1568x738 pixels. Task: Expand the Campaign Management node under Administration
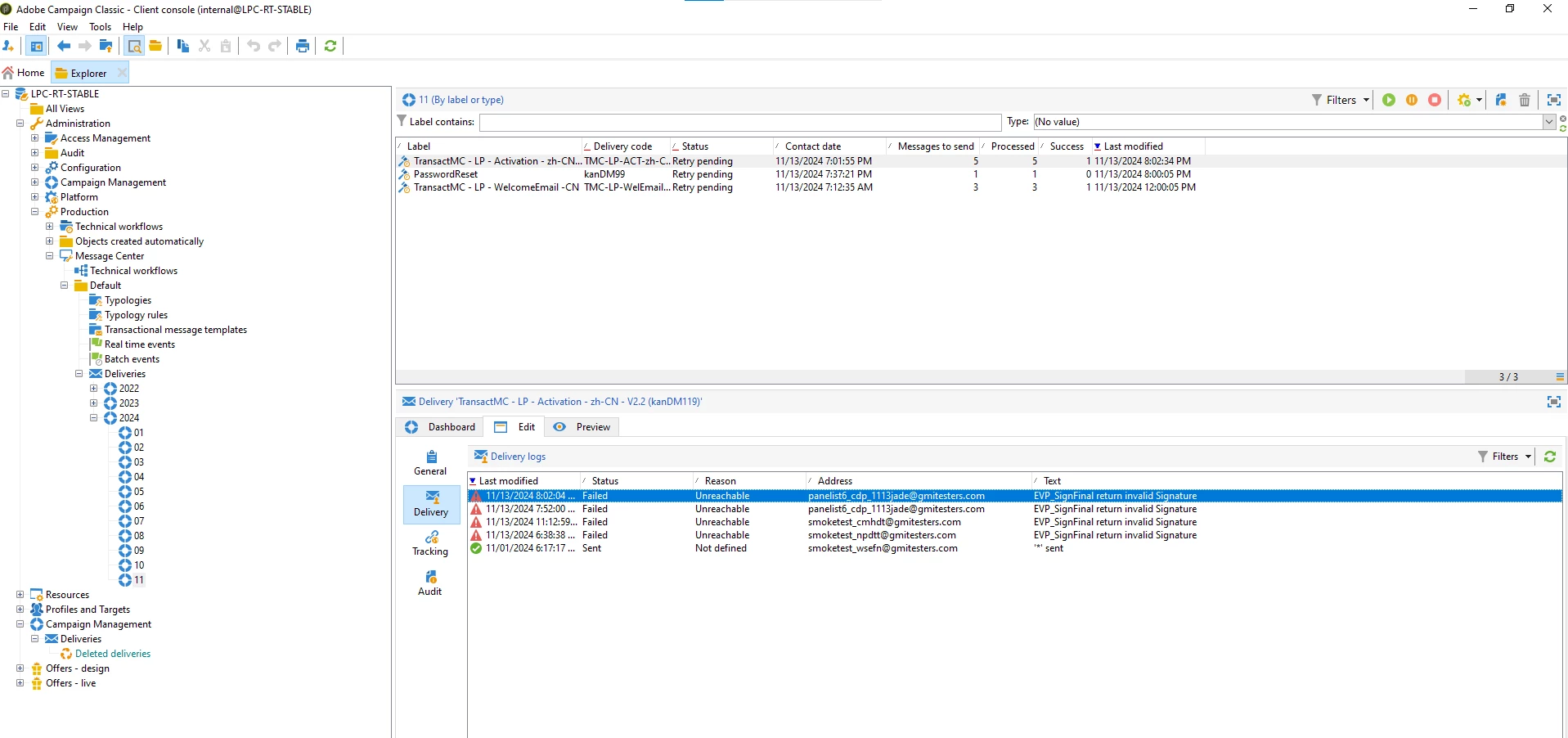coord(34,182)
